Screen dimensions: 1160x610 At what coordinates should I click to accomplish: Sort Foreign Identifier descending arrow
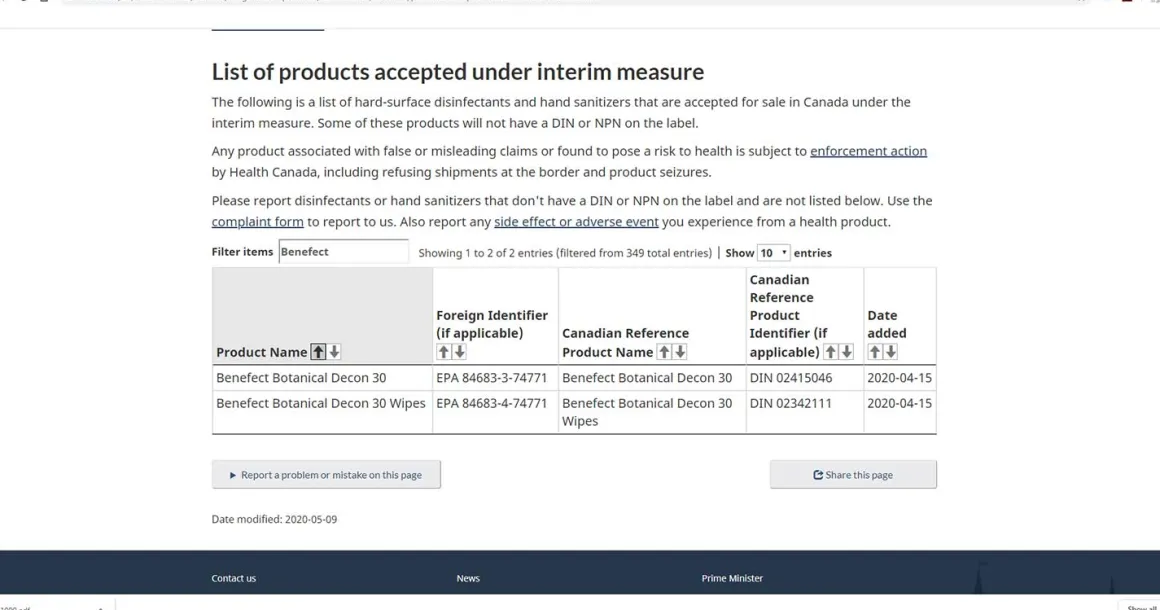tap(459, 352)
